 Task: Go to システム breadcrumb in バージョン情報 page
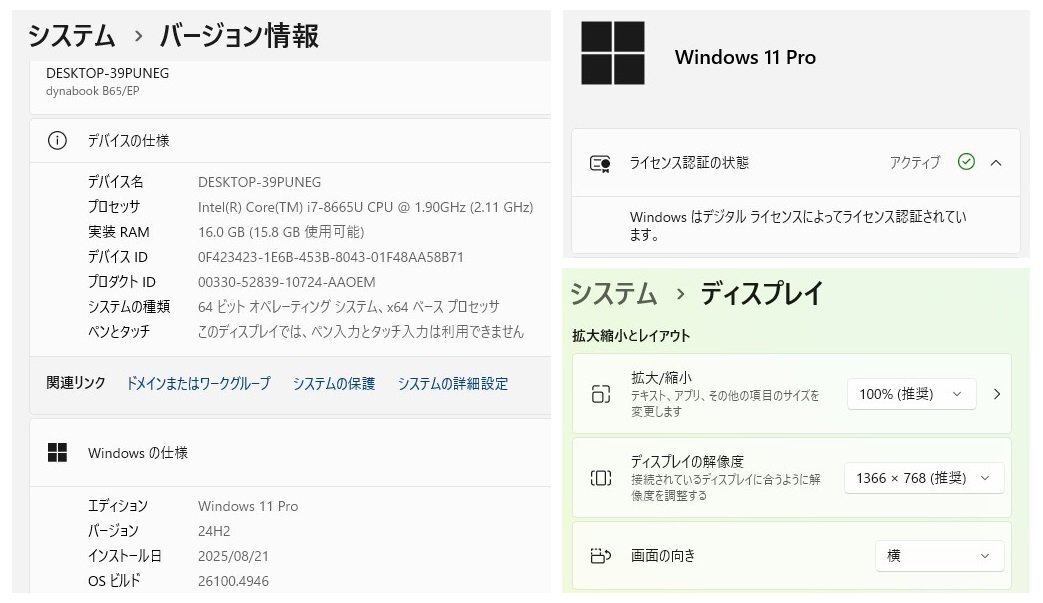click(71, 35)
